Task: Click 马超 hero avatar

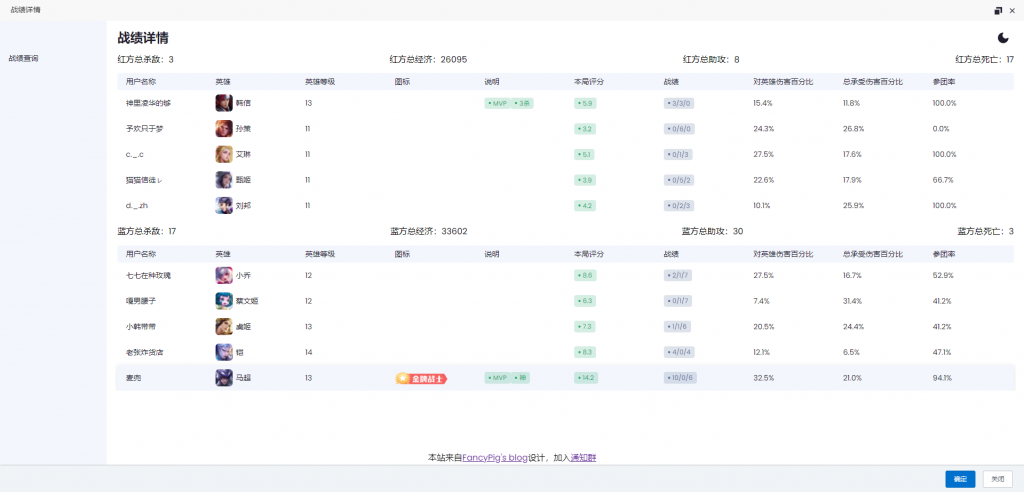Action: tap(224, 378)
